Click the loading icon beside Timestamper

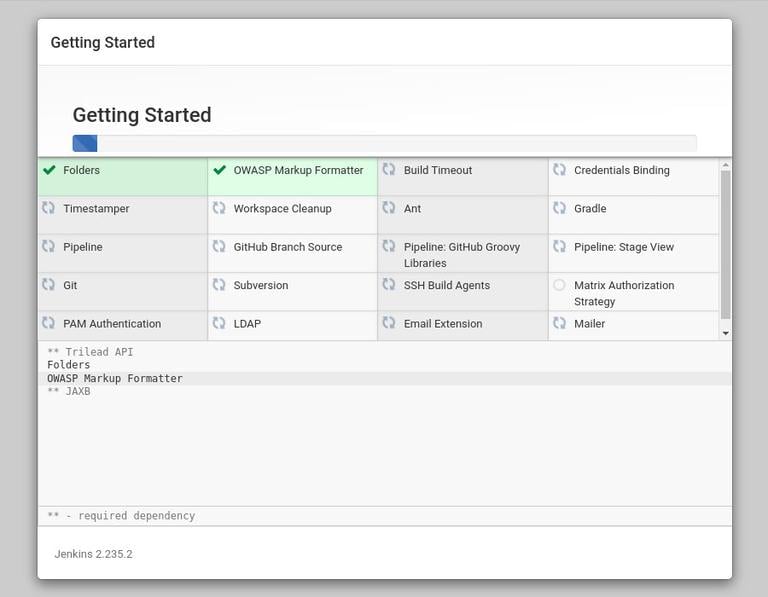[48, 208]
